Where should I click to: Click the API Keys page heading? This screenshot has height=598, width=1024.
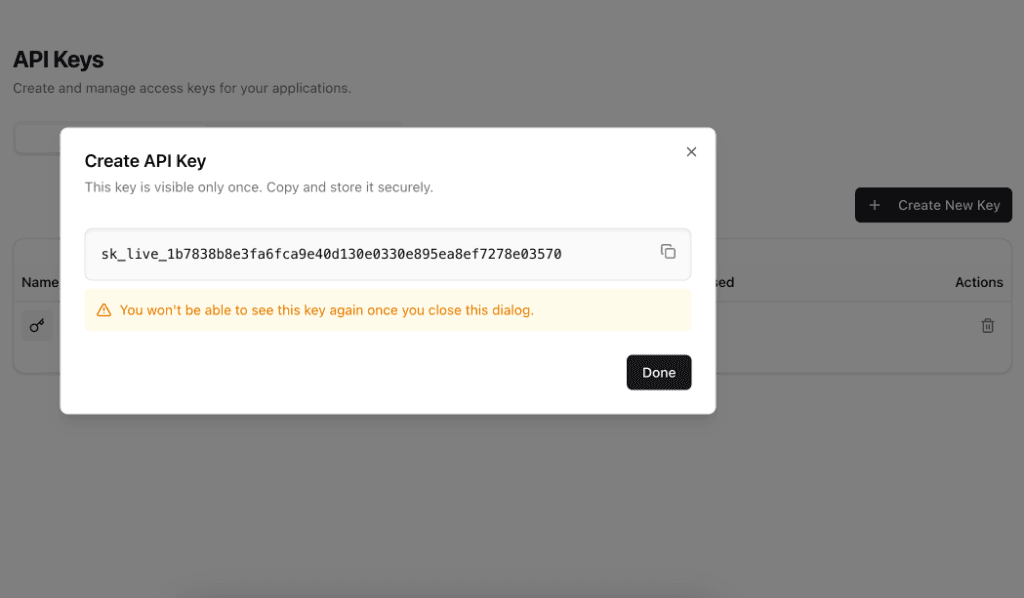[57, 59]
